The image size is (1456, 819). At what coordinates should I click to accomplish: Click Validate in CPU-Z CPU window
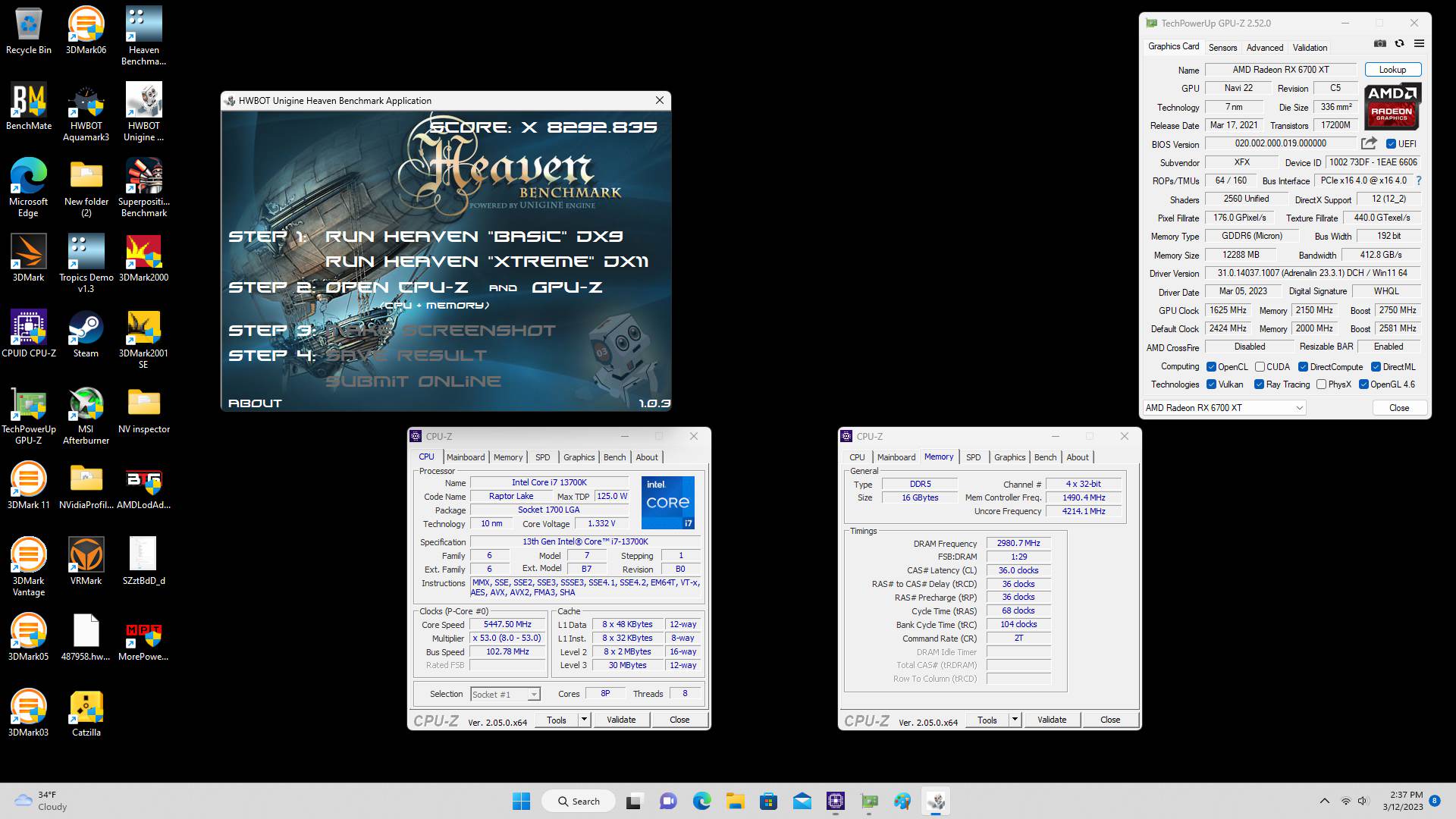click(621, 720)
